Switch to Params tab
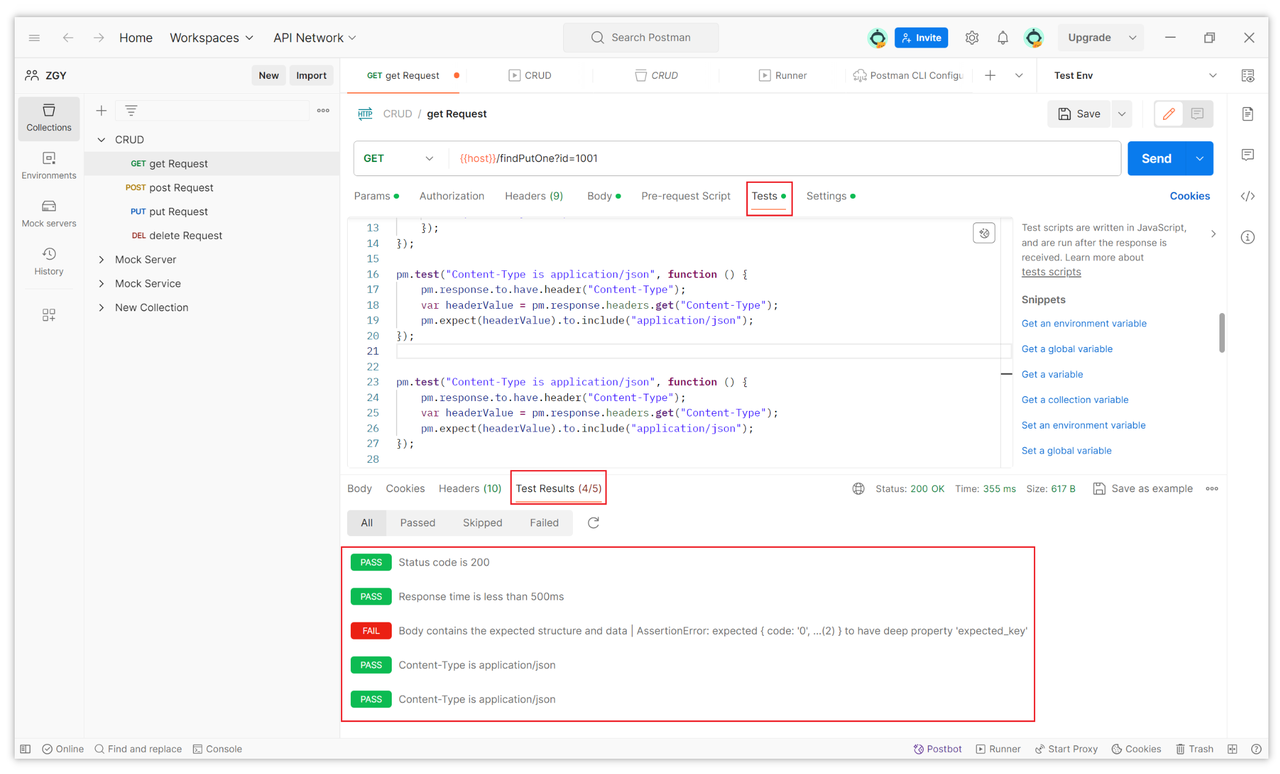 click(376, 196)
